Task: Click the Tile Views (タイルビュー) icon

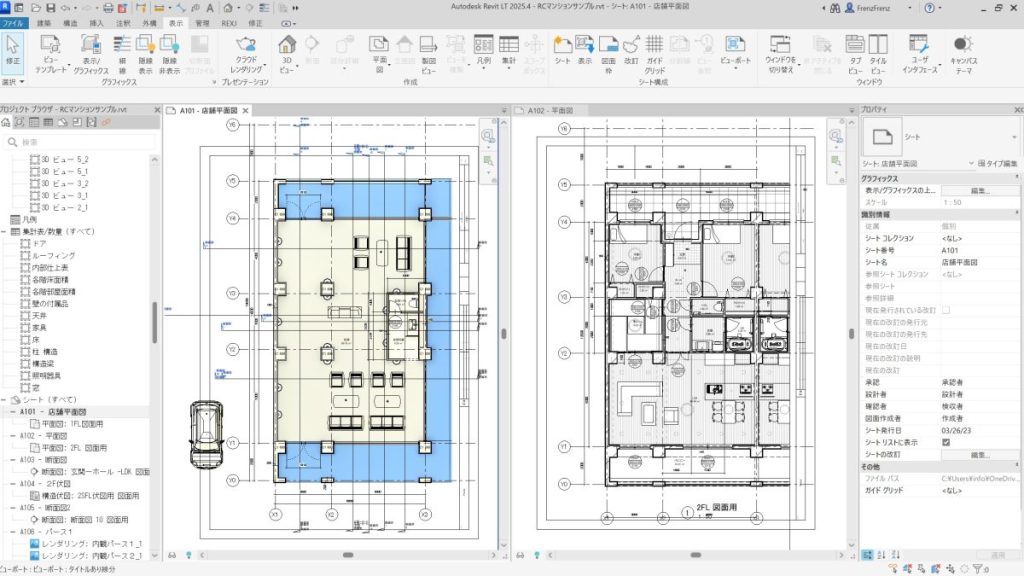Action: click(x=878, y=50)
